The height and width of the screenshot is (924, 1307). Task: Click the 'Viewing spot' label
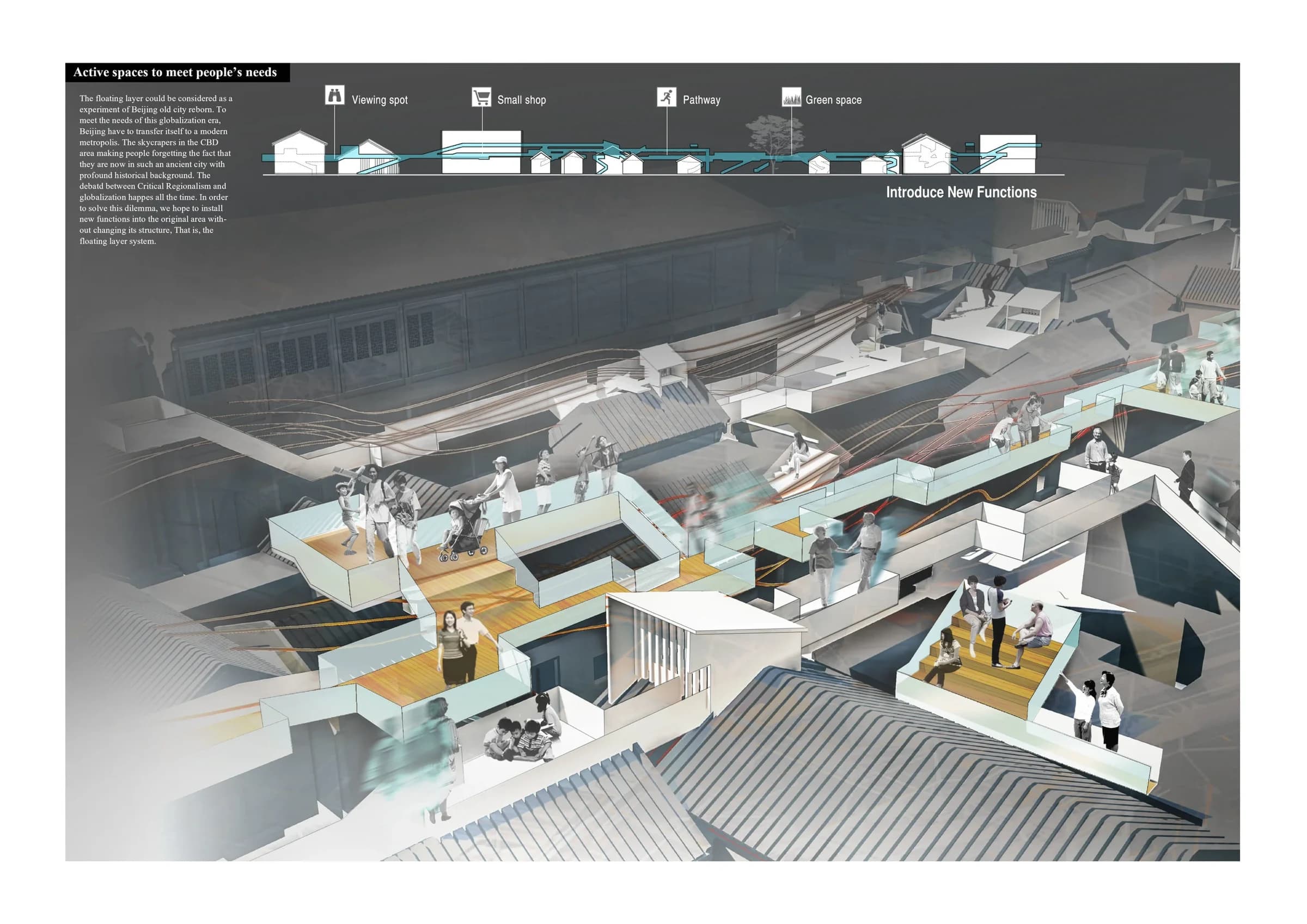pyautogui.click(x=380, y=100)
